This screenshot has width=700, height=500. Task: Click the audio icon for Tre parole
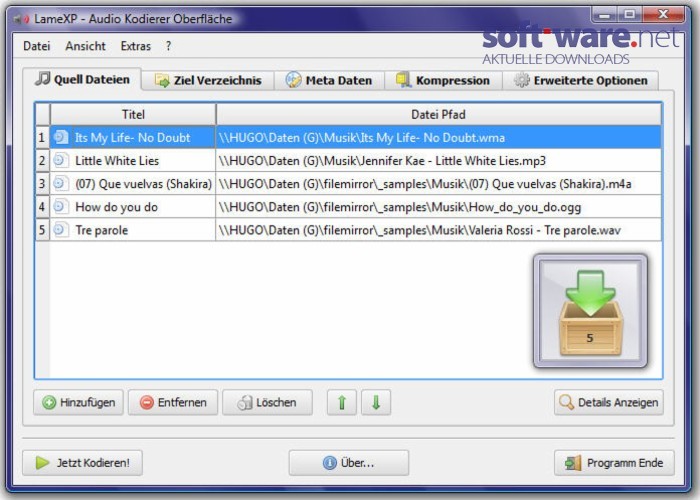click(61, 230)
